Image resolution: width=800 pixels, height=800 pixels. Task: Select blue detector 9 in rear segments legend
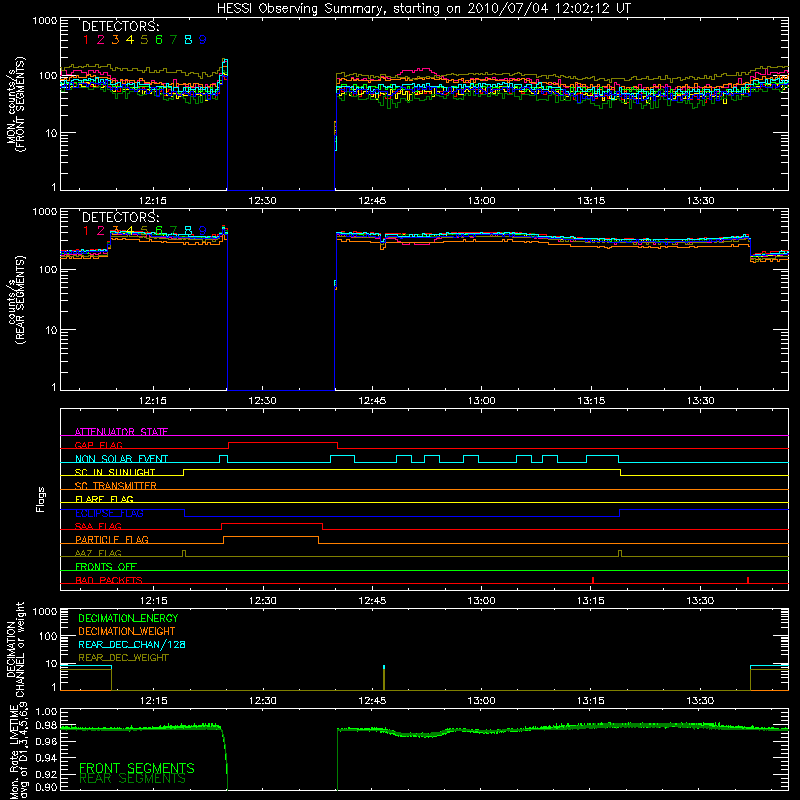tap(203, 231)
